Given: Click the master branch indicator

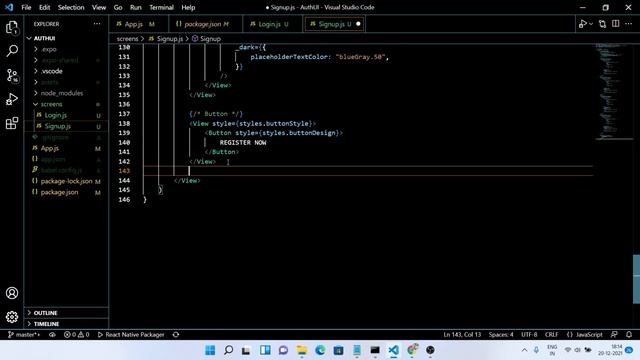Looking at the screenshot, I should pos(24,335).
